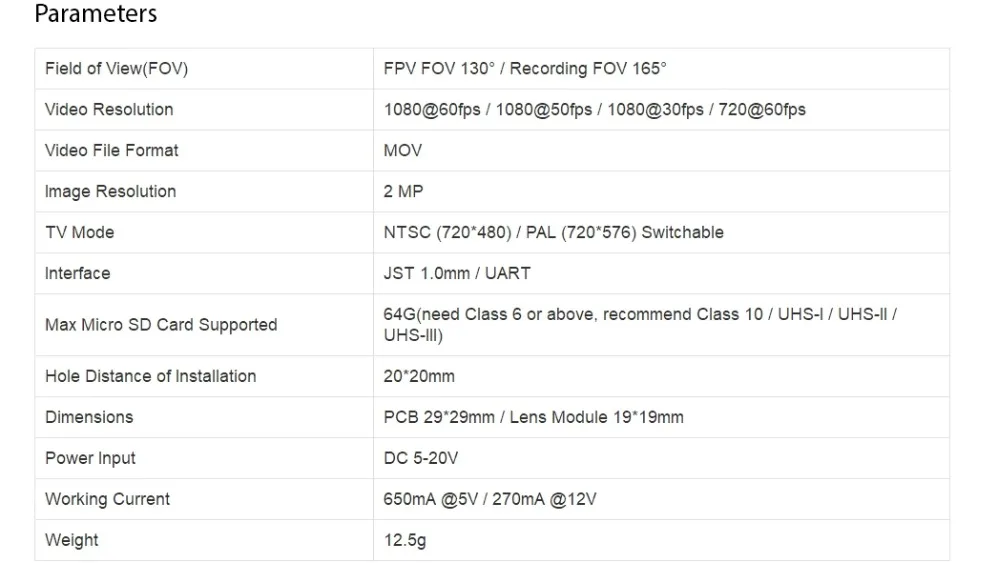The image size is (1000, 563).
Task: Select the Video Resolution row label
Action: pos(109,110)
